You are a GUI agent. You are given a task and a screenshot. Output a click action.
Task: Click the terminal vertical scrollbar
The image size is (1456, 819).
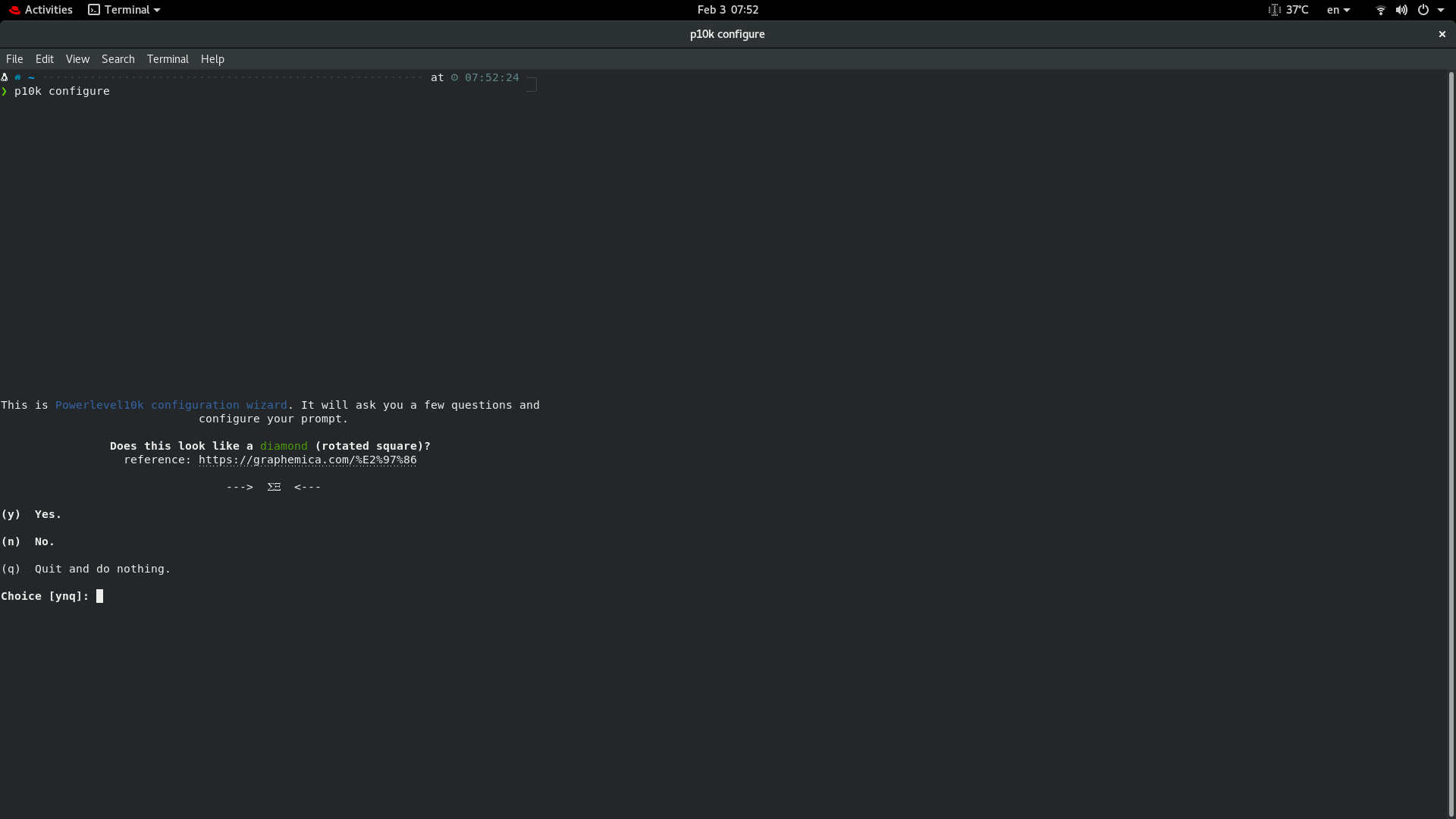1451,444
